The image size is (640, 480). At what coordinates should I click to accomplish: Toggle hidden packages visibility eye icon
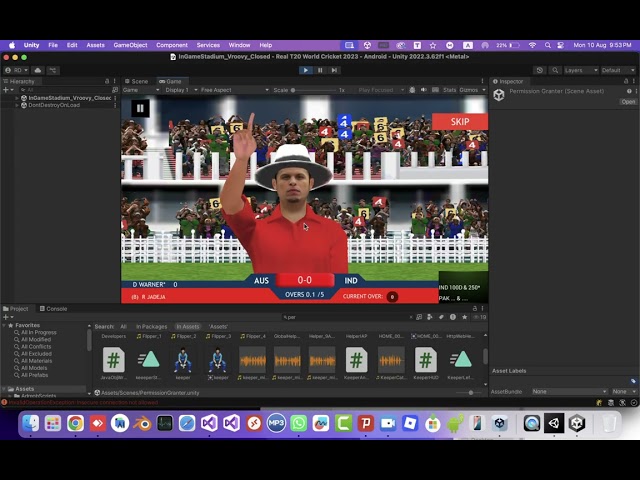(479, 317)
